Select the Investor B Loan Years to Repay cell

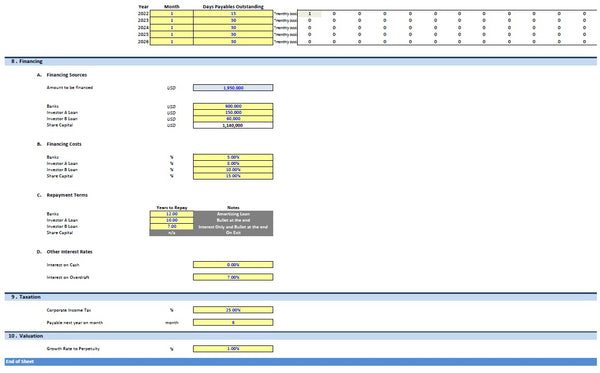171,226
